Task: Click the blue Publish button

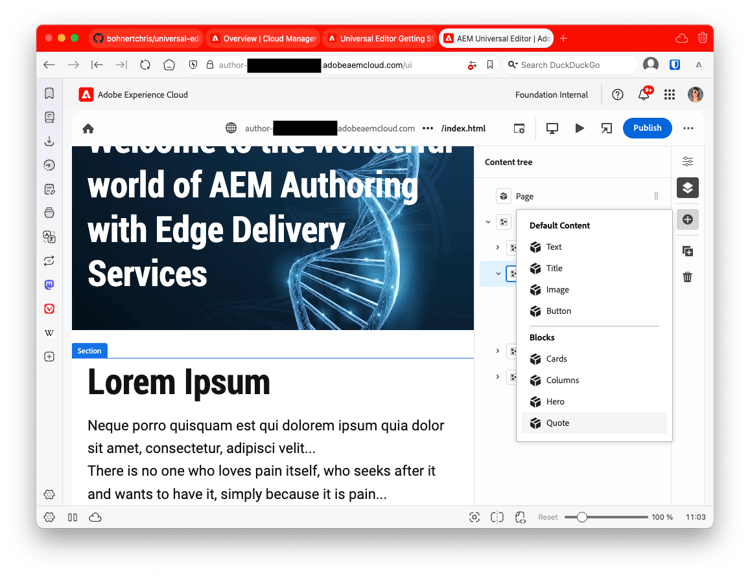Action: coord(647,128)
